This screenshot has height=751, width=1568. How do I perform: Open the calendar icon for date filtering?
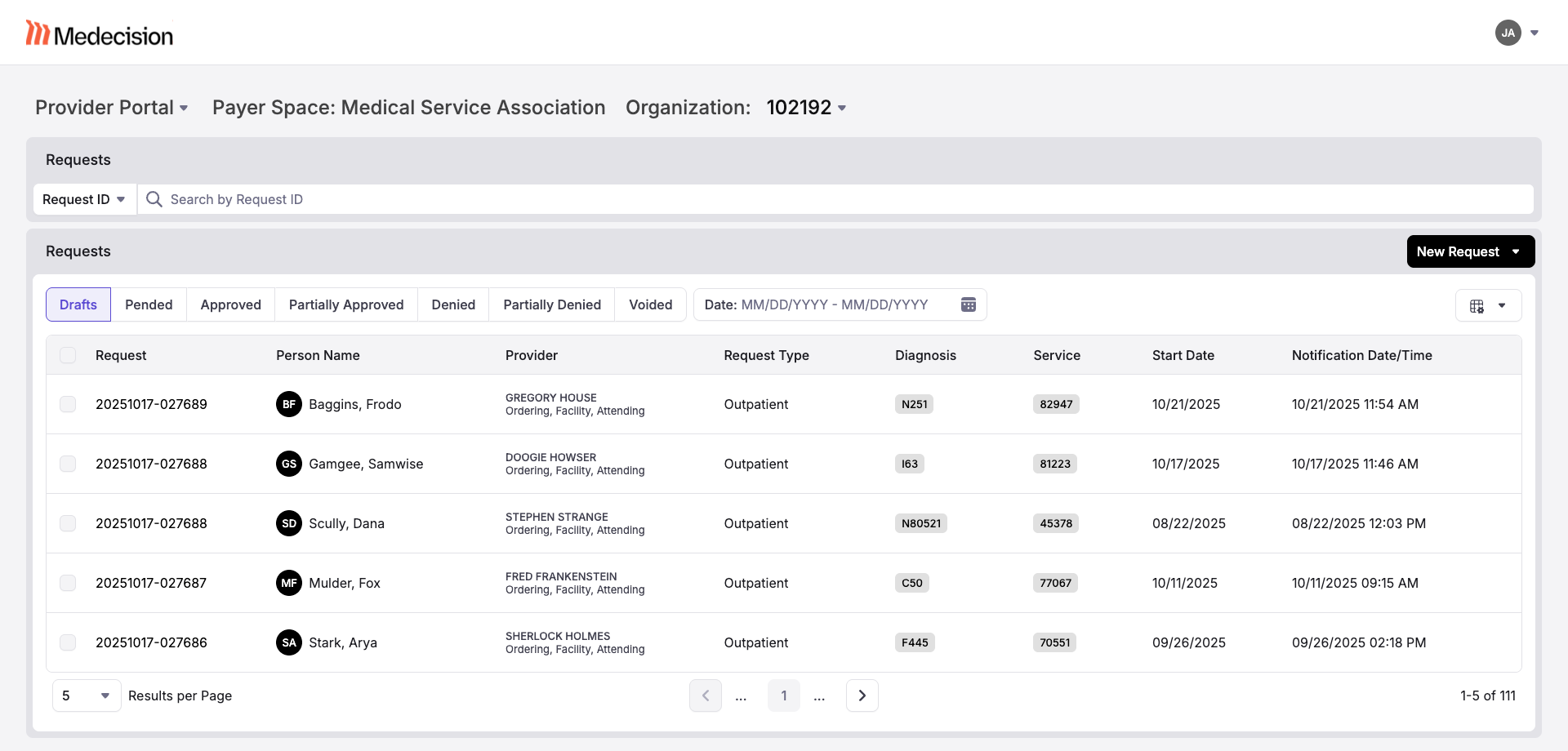969,304
